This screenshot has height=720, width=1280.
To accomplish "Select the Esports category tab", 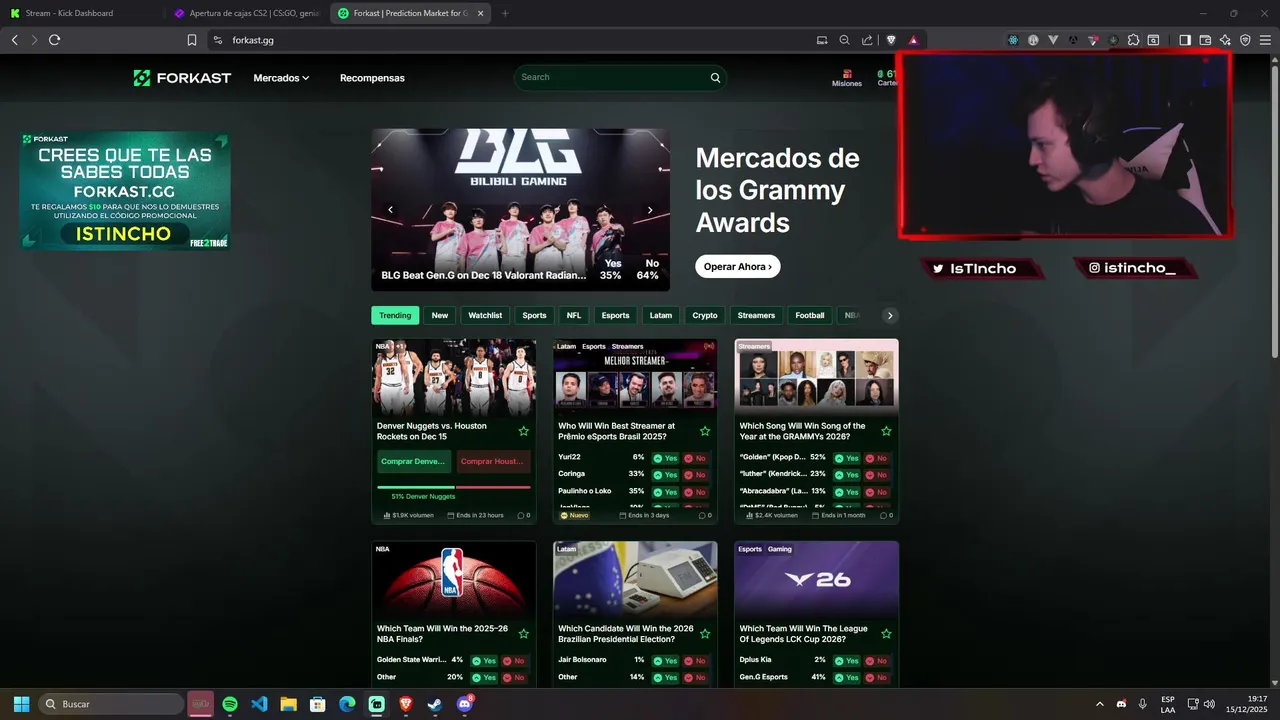I will coord(615,315).
